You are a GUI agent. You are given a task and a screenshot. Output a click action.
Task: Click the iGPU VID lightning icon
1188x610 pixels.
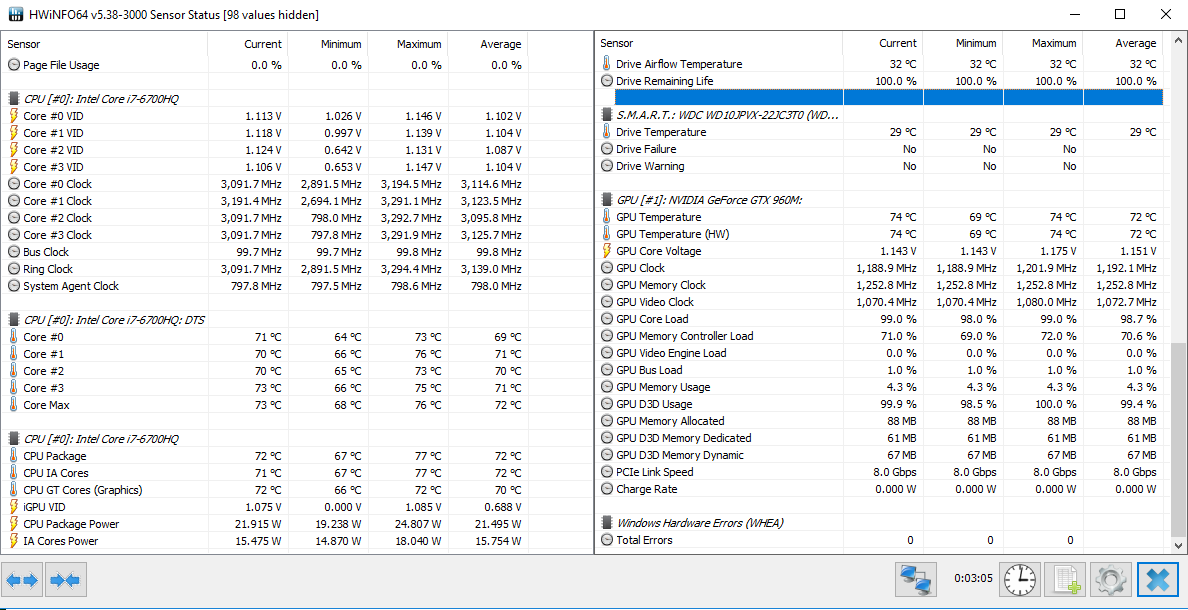[14, 506]
